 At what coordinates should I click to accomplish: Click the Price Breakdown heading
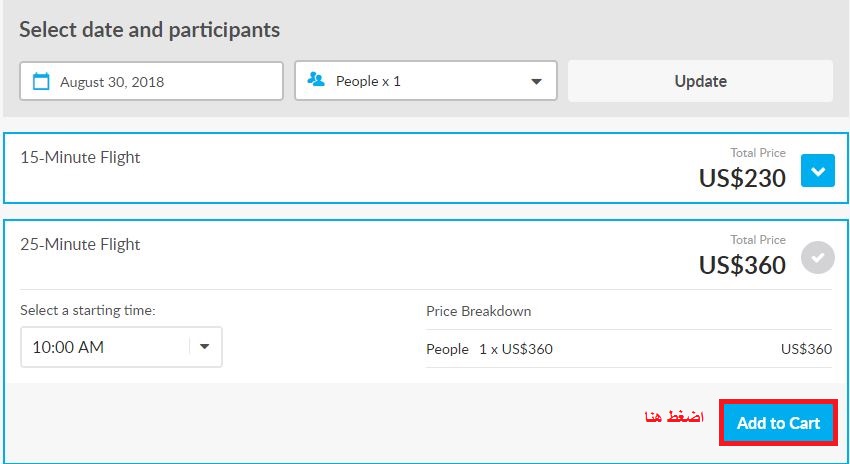pyautogui.click(x=479, y=311)
